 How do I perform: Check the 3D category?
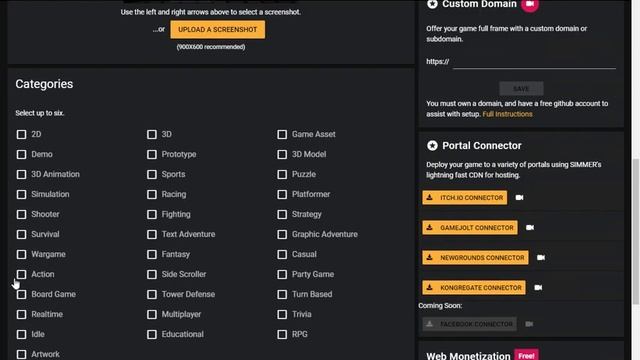pos(152,134)
